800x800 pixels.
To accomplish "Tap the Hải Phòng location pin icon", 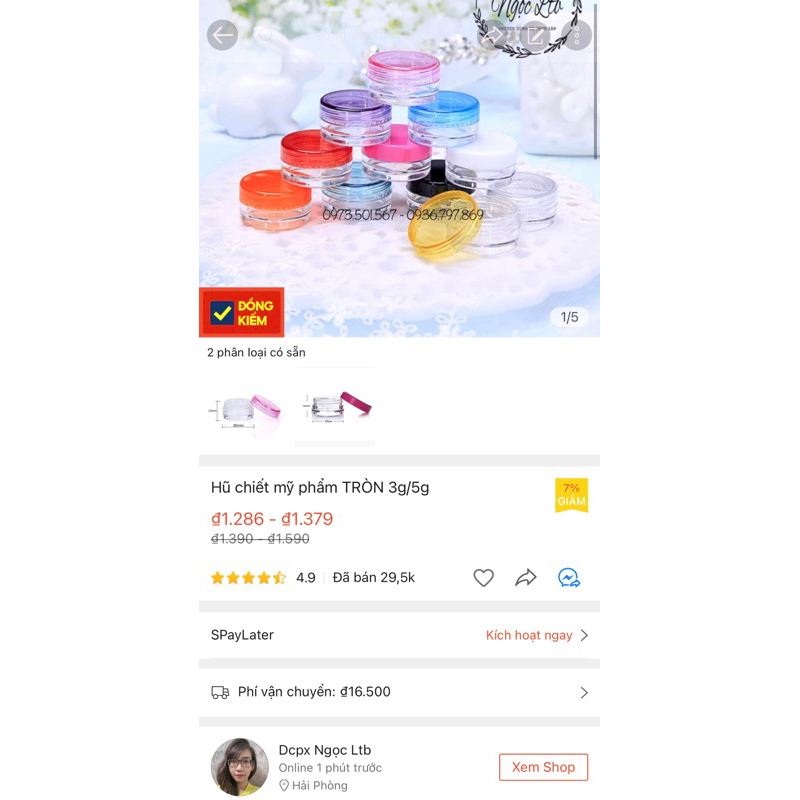I will [284, 785].
